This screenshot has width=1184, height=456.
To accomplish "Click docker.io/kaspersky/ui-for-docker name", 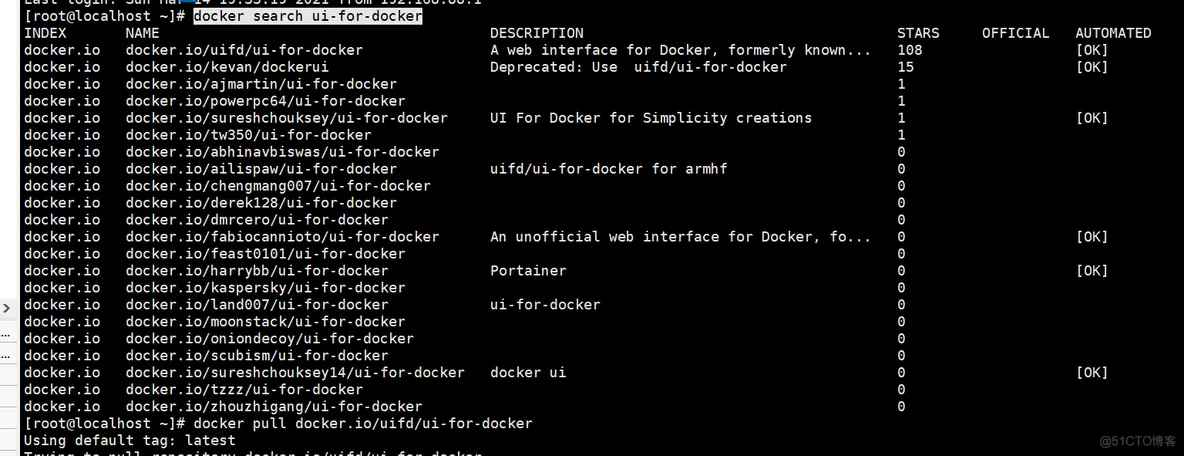I will (x=265, y=288).
